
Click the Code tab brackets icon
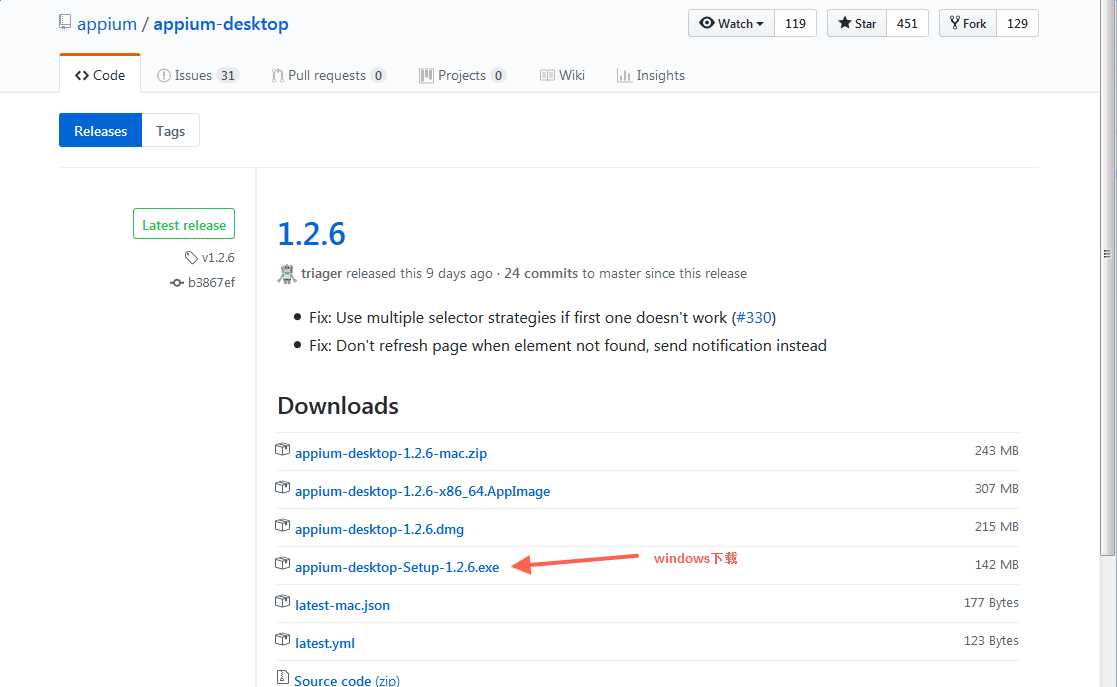(82, 76)
